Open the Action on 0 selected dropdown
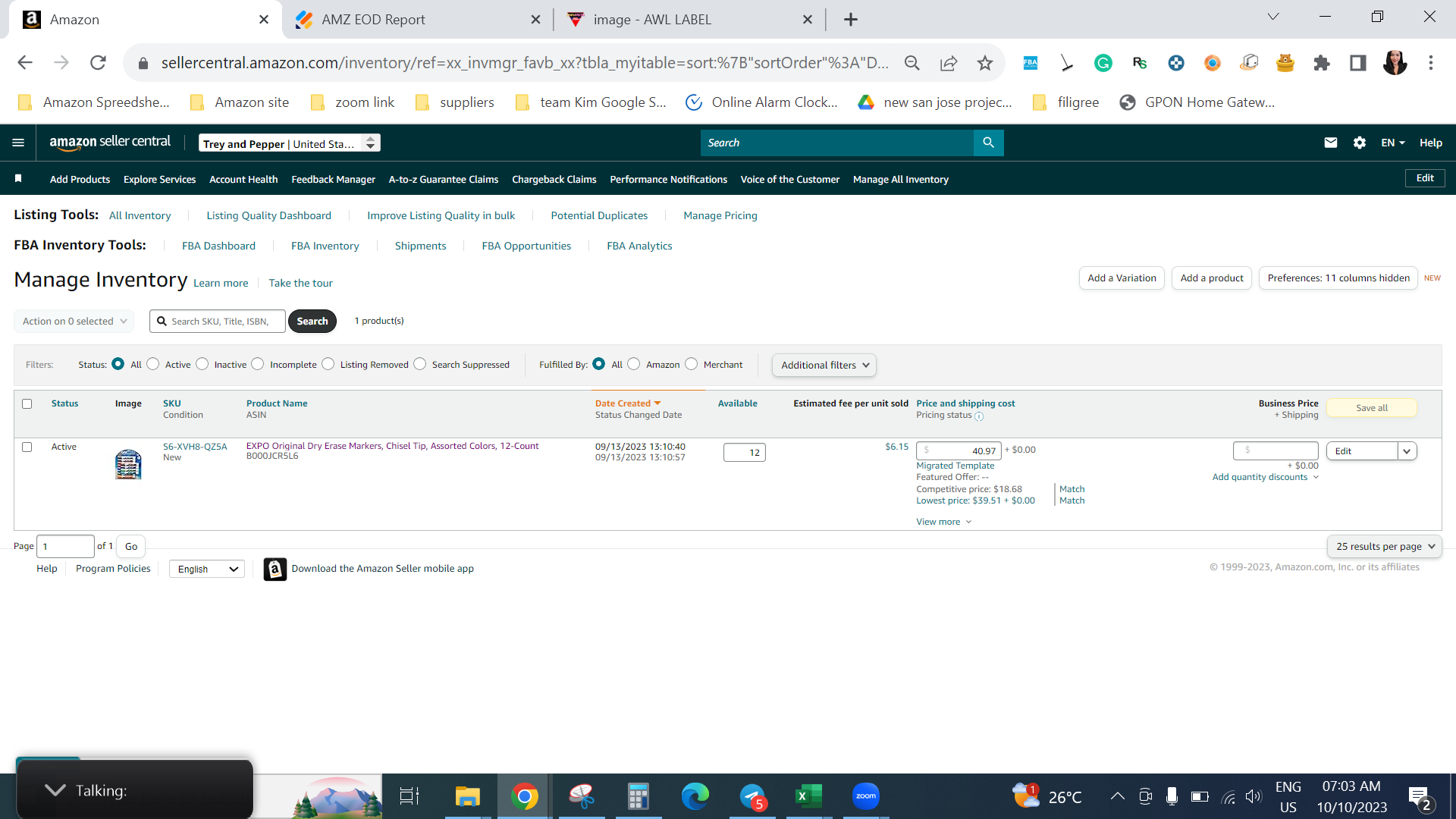The height and width of the screenshot is (819, 1456). pyautogui.click(x=74, y=322)
